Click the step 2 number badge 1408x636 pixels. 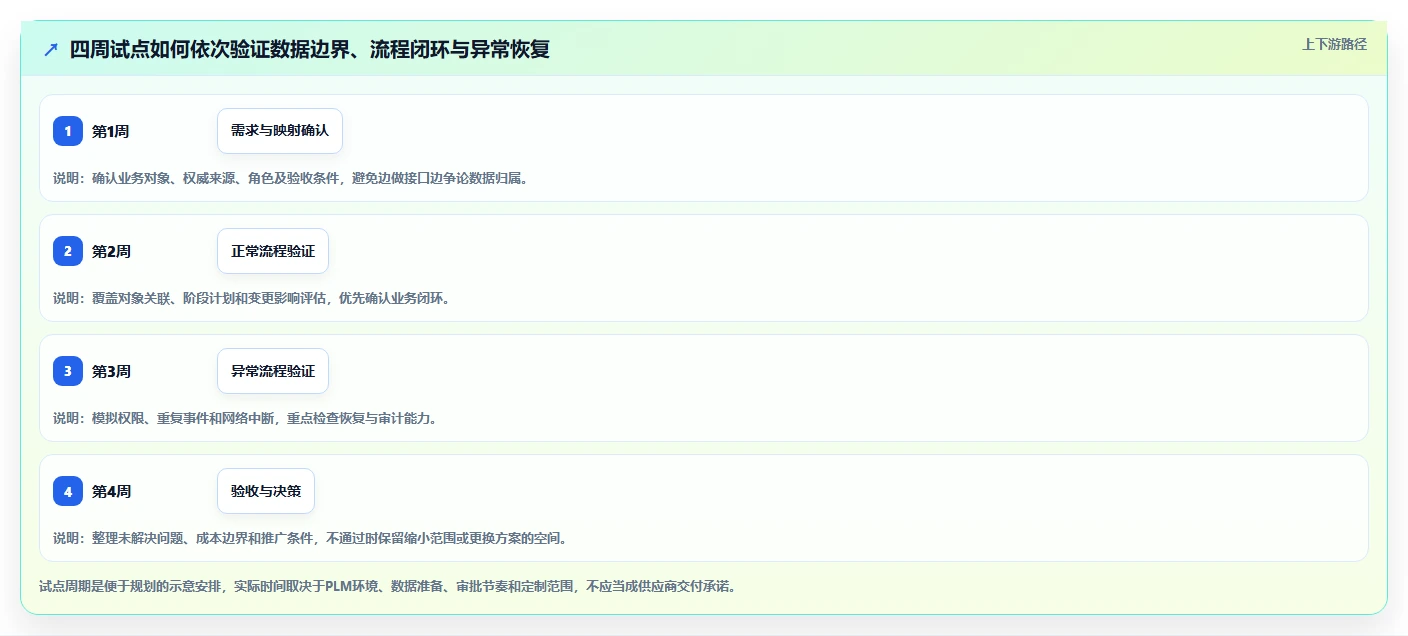tap(68, 251)
